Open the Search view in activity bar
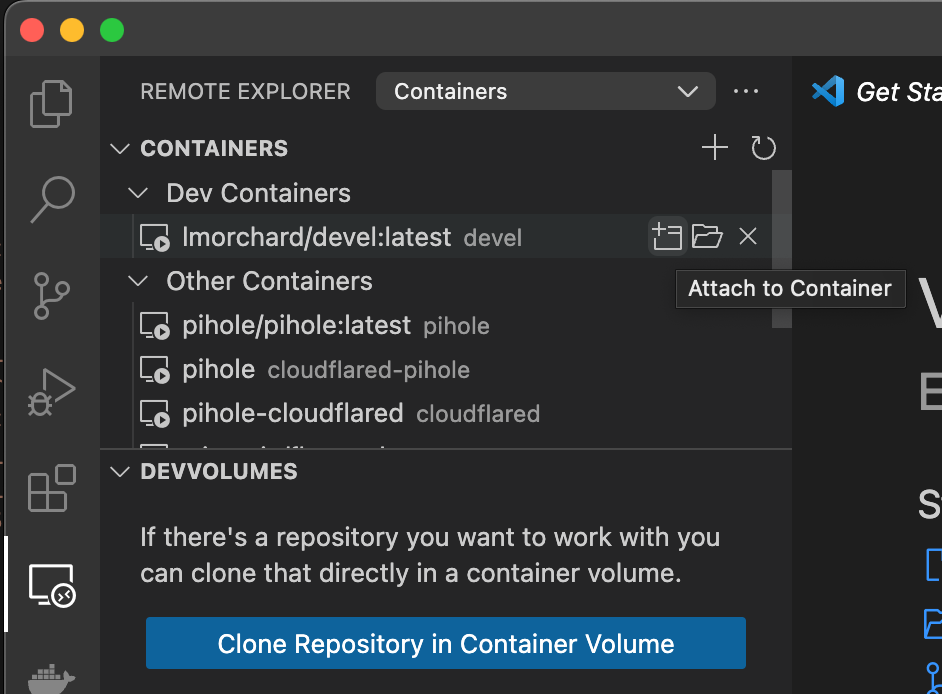This screenshot has height=694, width=942. [52, 200]
